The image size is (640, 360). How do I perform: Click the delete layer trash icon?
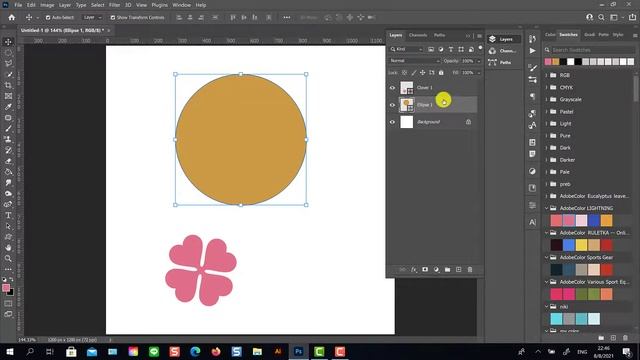[x=470, y=270]
